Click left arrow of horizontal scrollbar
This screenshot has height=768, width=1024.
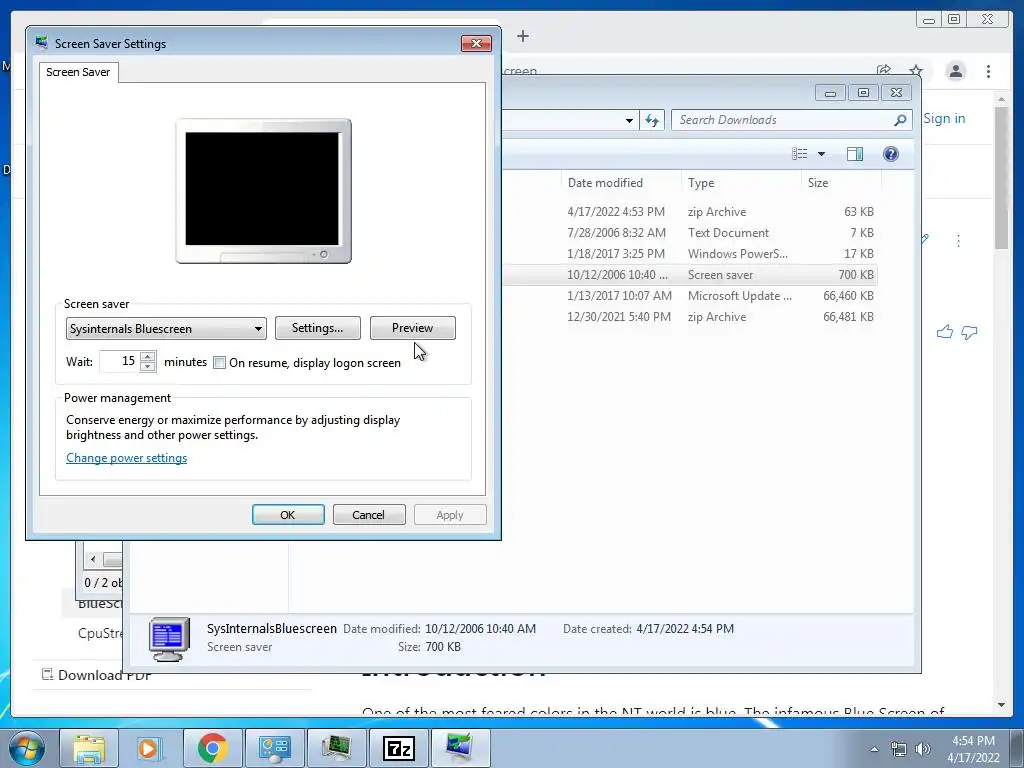point(93,559)
